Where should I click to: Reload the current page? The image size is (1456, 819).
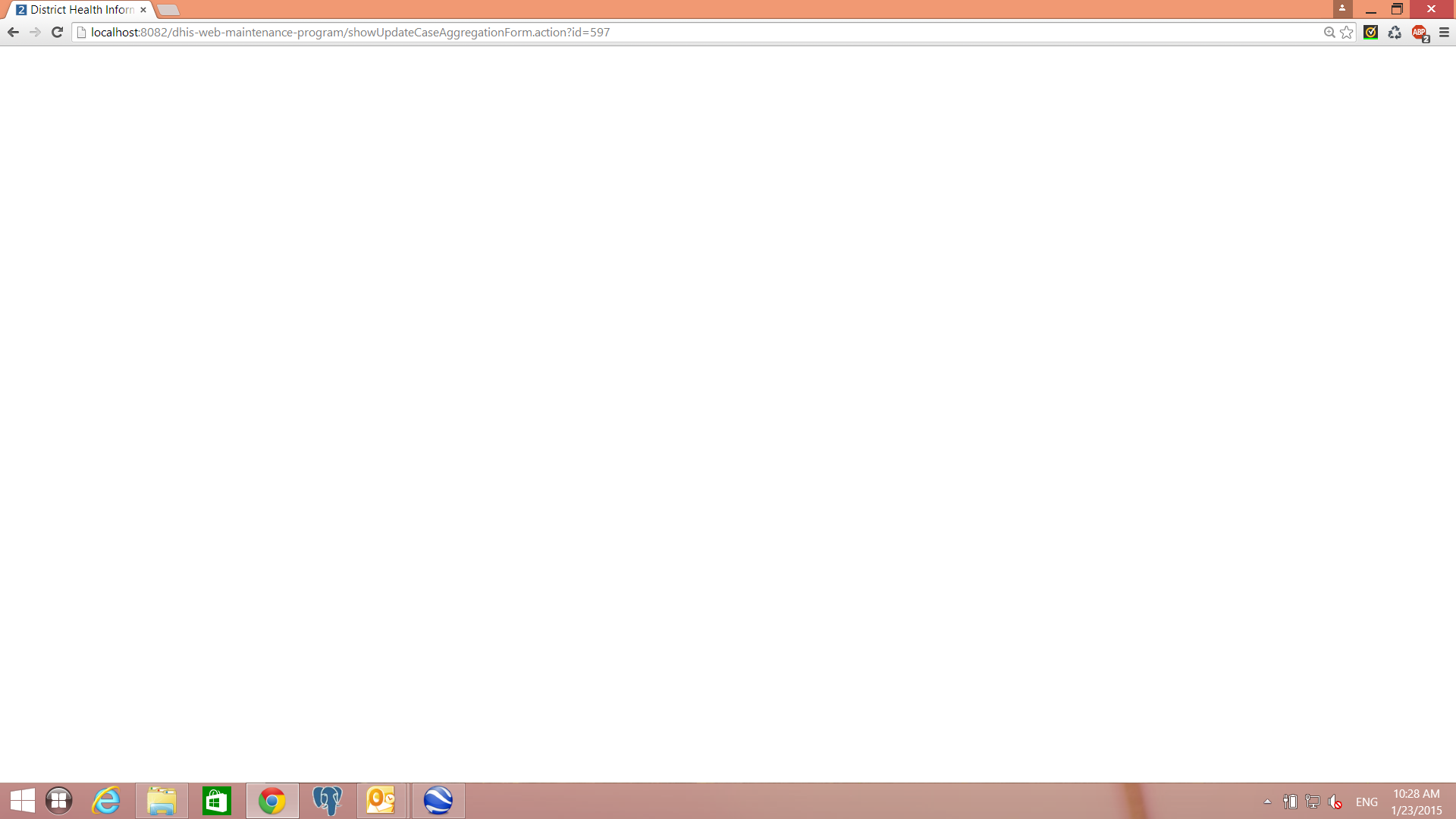tap(57, 32)
